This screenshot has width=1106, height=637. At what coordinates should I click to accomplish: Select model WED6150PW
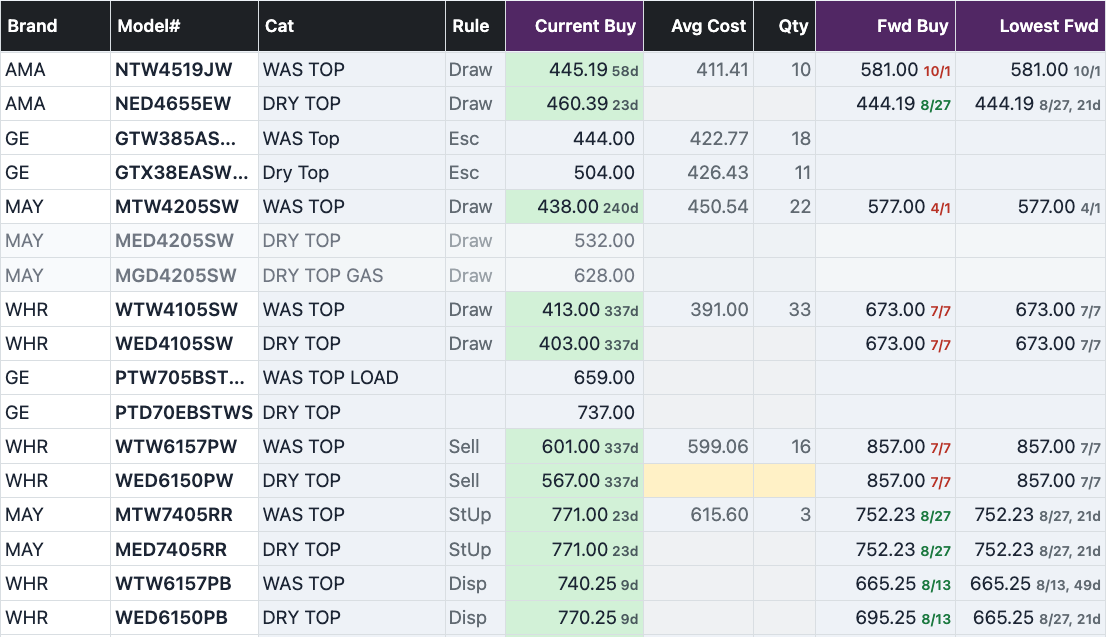pyautogui.click(x=184, y=480)
